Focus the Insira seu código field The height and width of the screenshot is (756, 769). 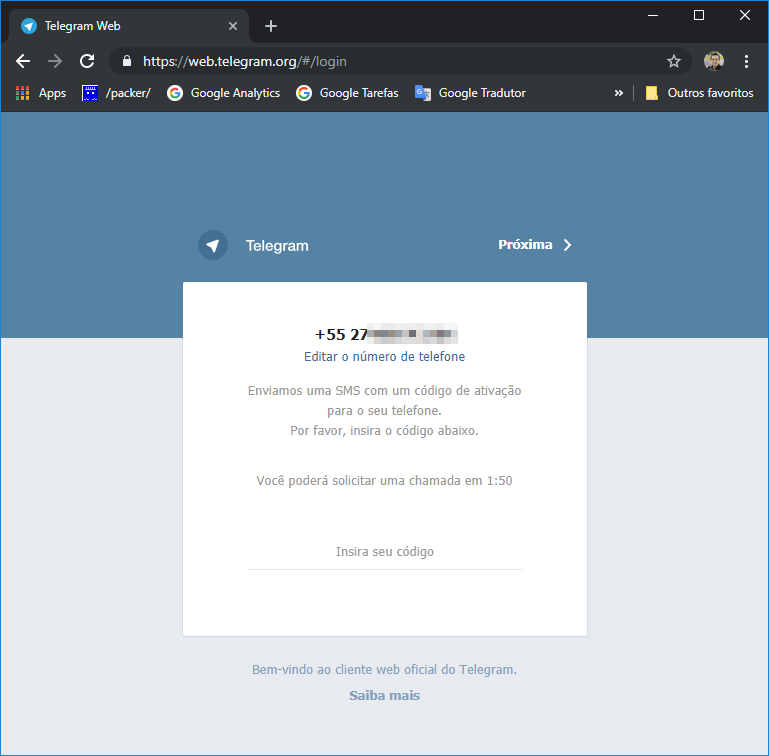385,553
